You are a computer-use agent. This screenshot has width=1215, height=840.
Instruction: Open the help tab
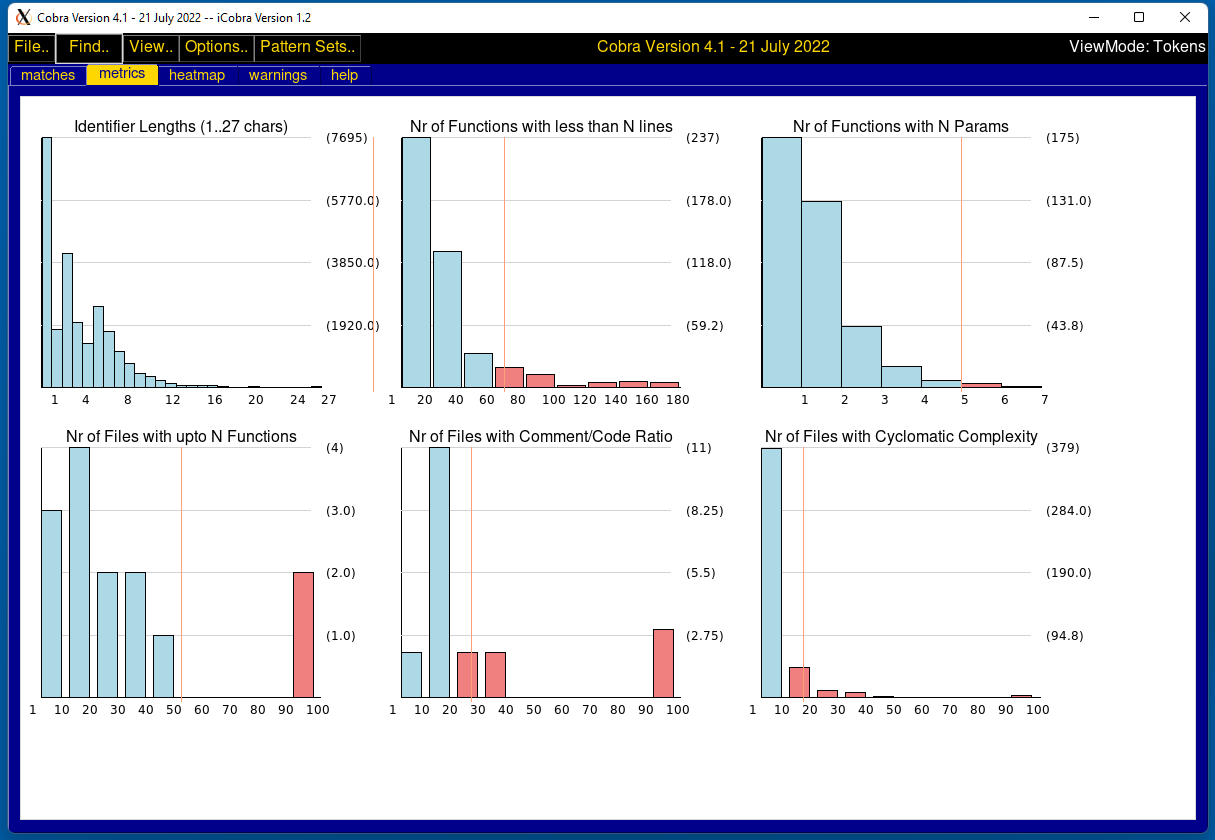click(344, 75)
